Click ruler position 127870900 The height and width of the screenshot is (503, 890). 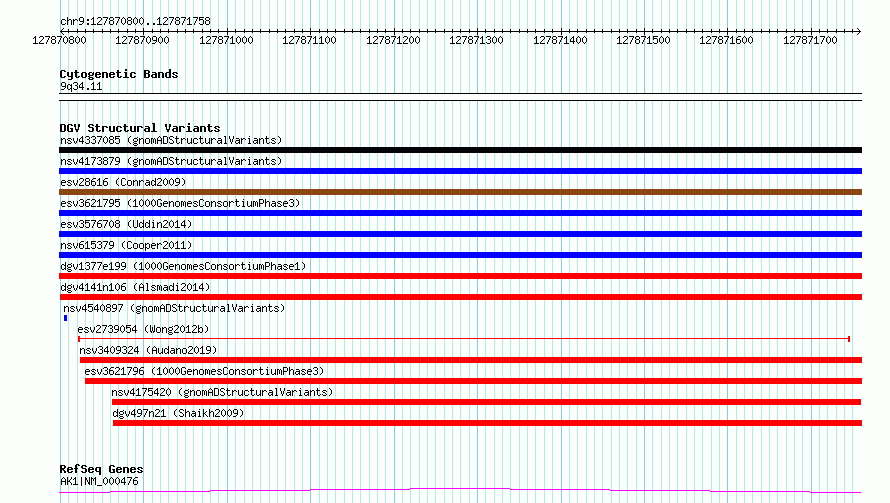tap(142, 40)
